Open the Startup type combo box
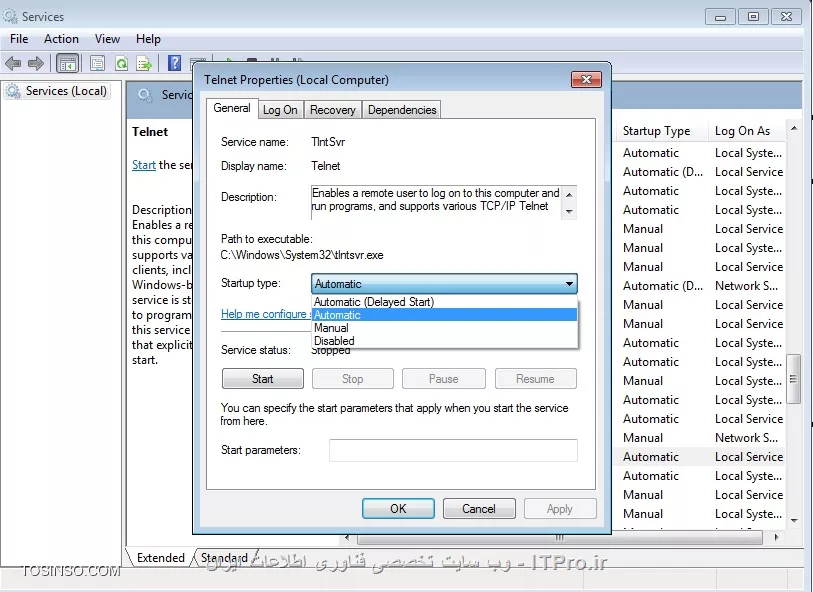Screen dimensions: 813x592 point(444,284)
